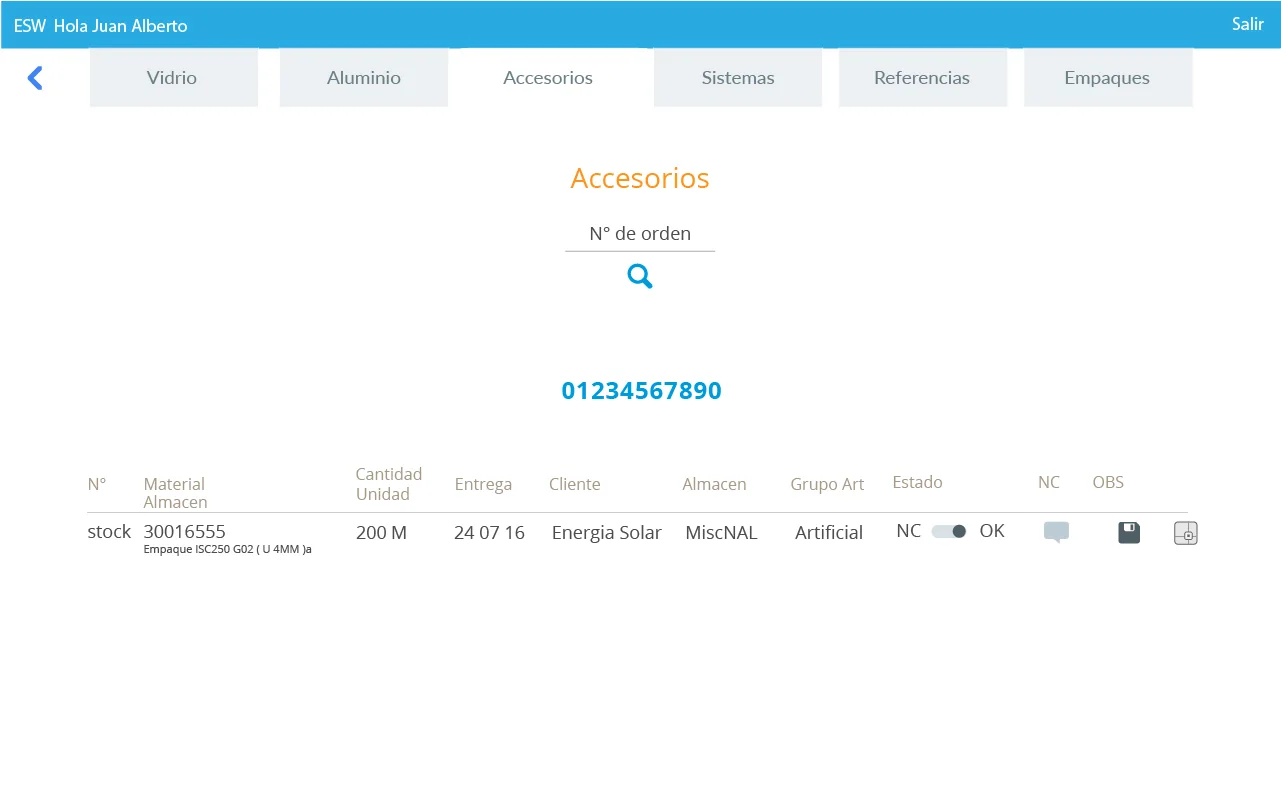Viewport: 1281px width, 800px height.
Task: Click the Hola Juan Alberto greeting
Action: point(121,26)
